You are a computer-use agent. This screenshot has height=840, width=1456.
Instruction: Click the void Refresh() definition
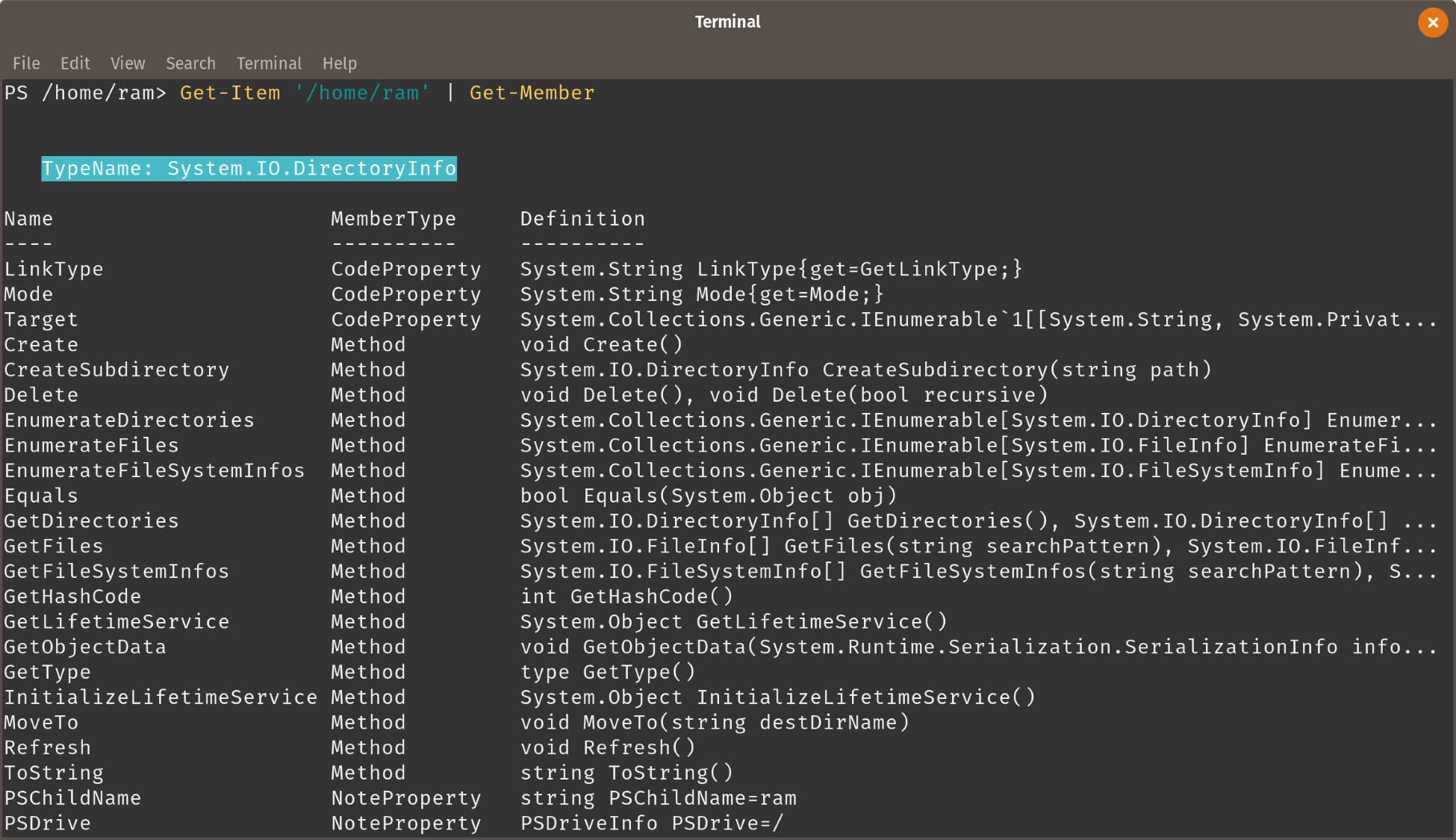point(608,748)
